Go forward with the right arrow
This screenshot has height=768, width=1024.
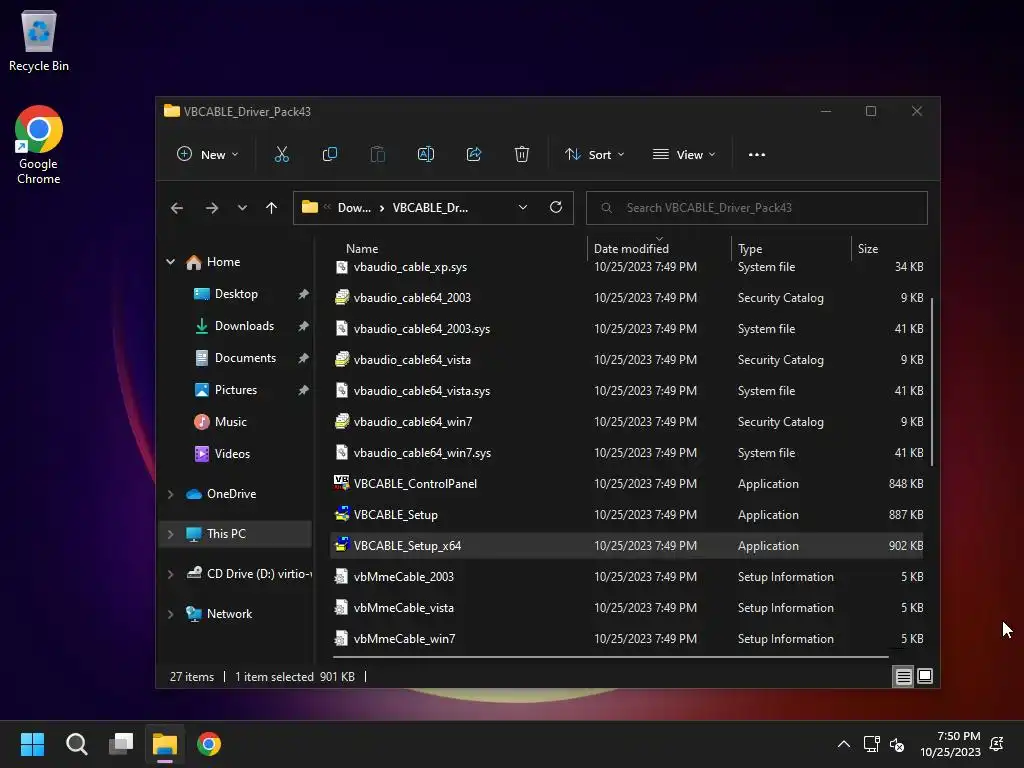[212, 208]
